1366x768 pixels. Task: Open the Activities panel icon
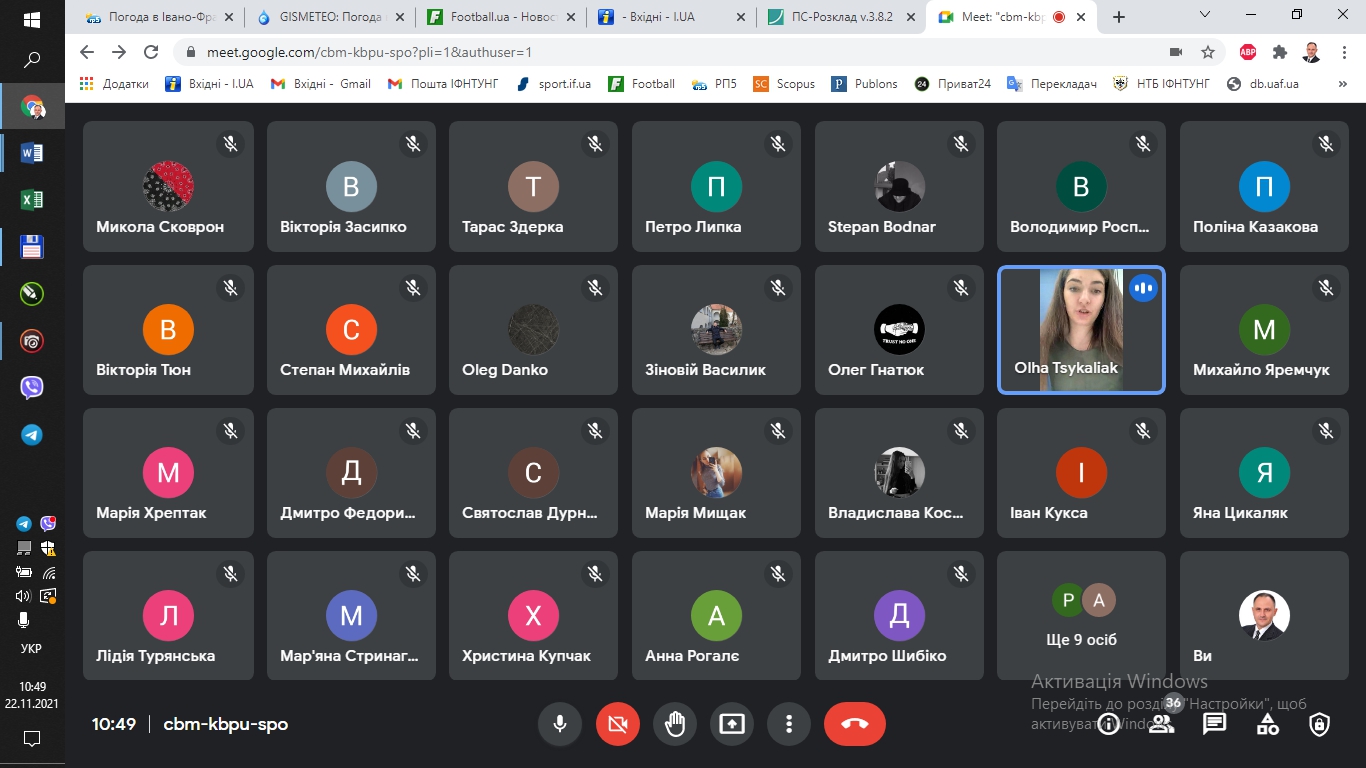(1267, 724)
